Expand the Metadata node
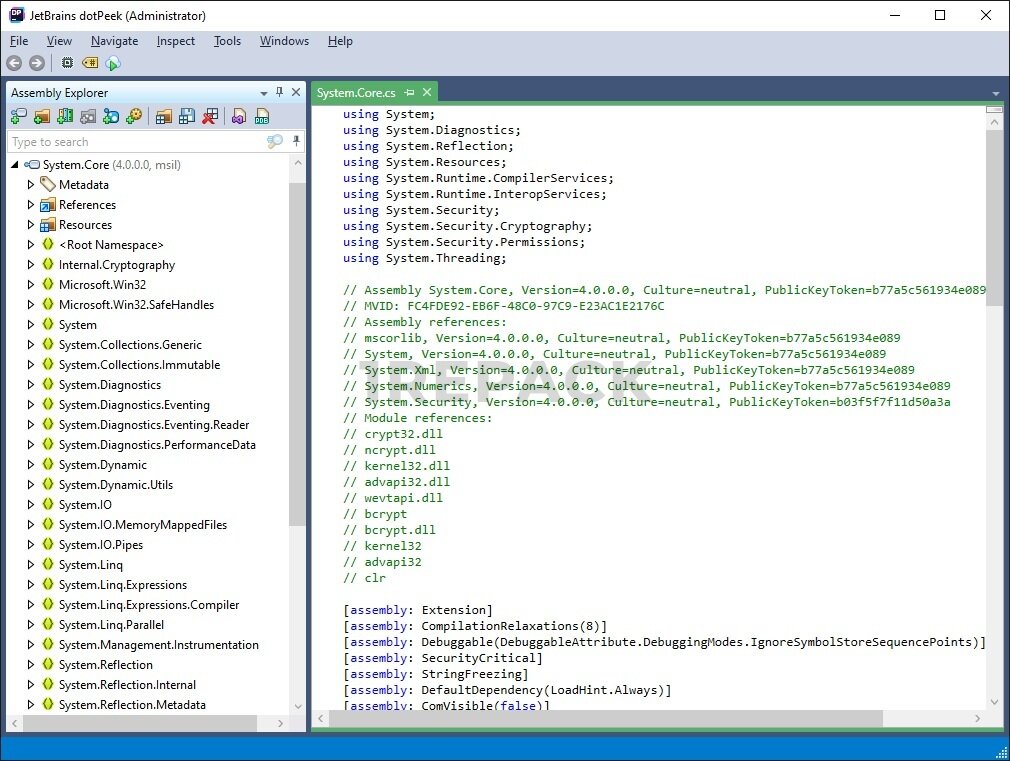Screen dimensions: 1010x761 (x=30, y=185)
